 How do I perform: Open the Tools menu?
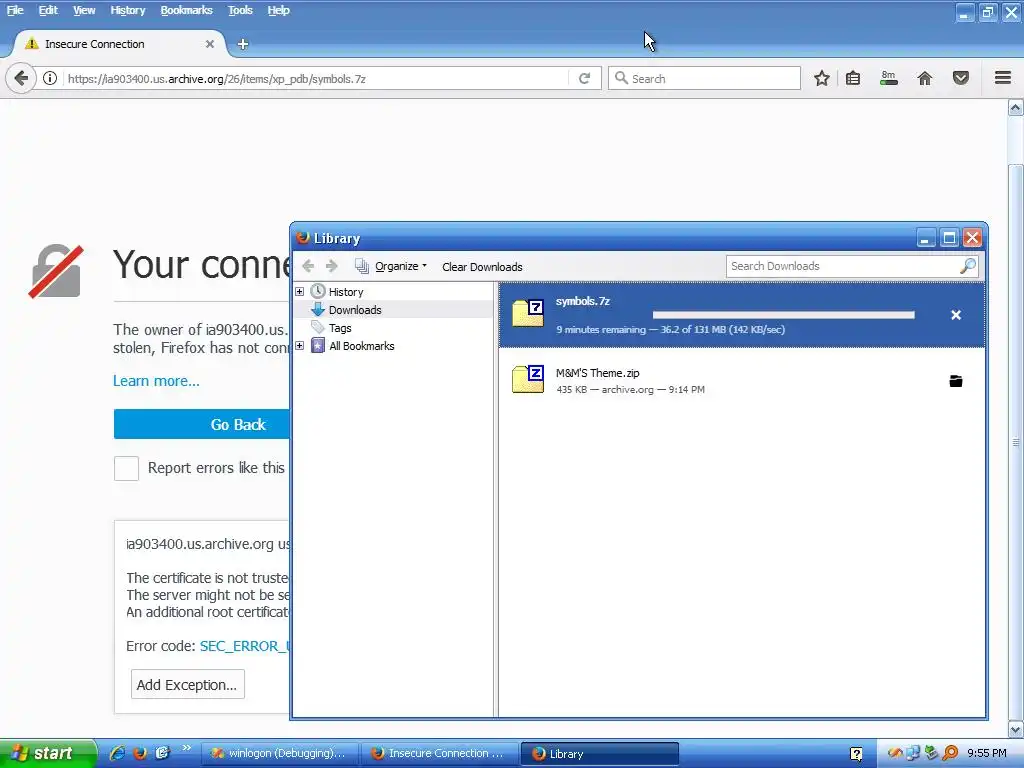pos(240,10)
